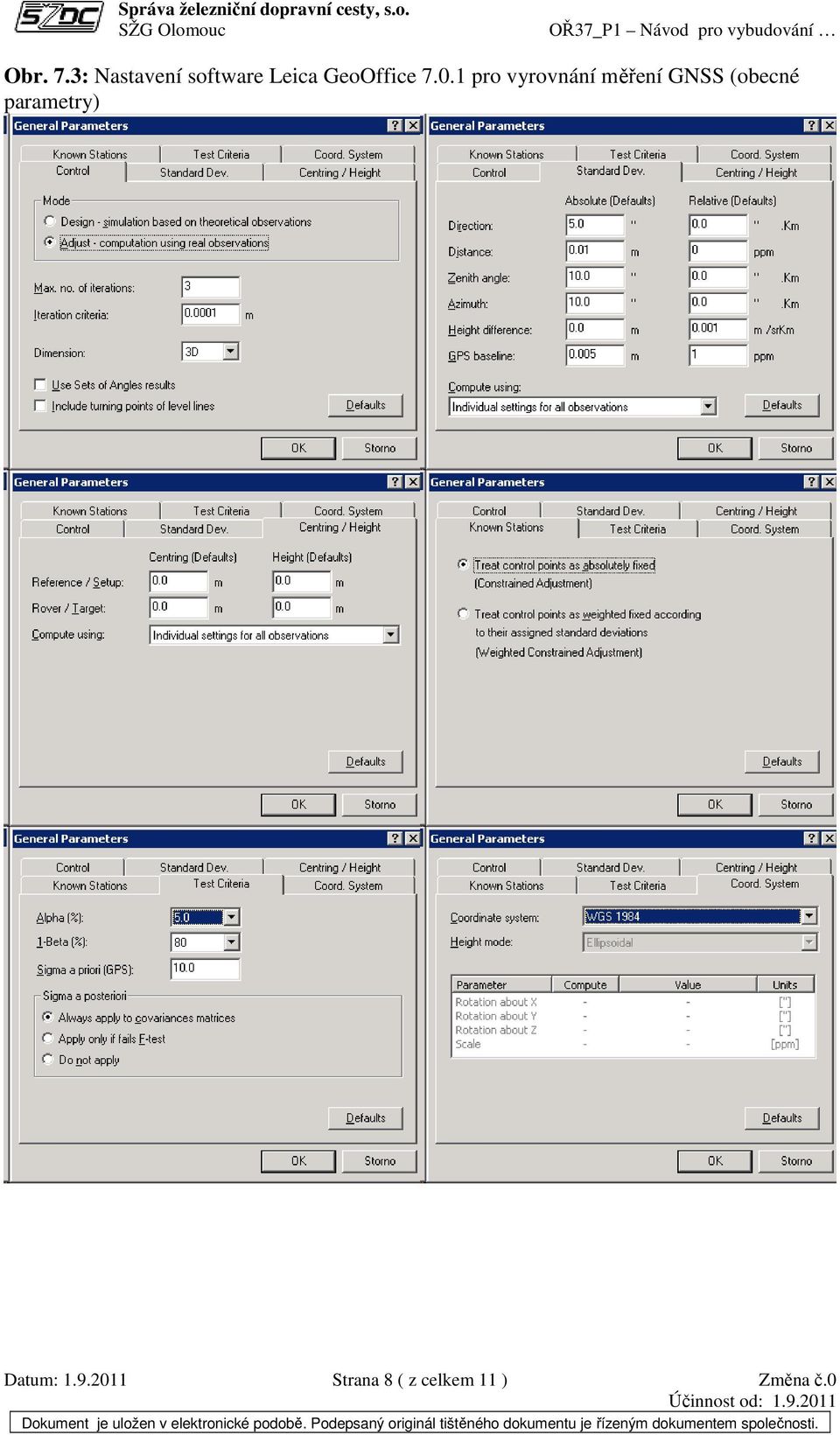Image resolution: width=840 pixels, height=1435 pixels.
Task: Select the Scale parameter row
Action: tap(633, 1044)
